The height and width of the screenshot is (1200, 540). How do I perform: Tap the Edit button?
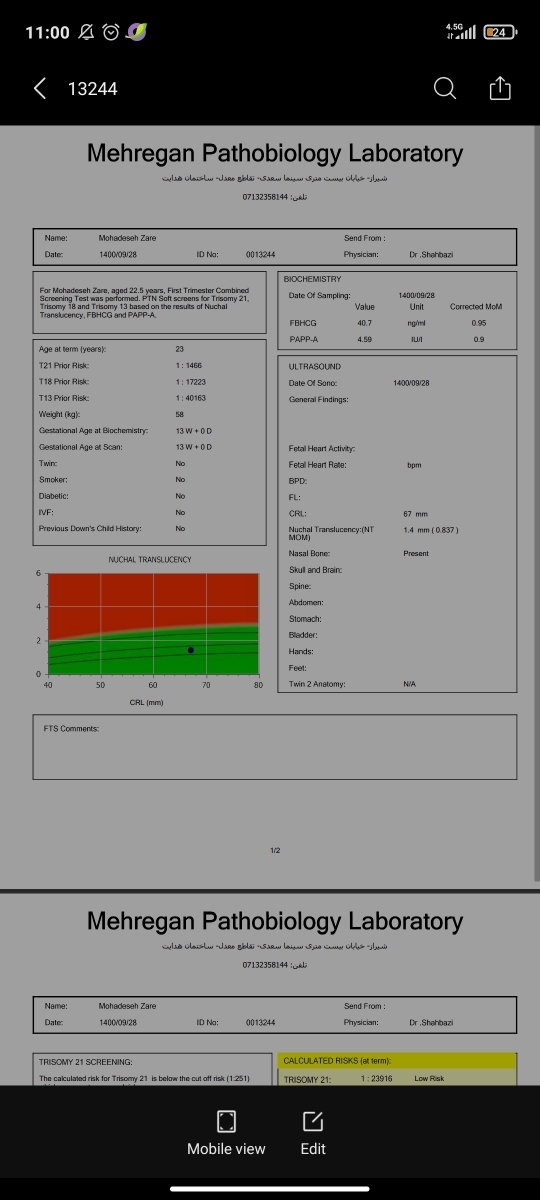pyautogui.click(x=313, y=1132)
